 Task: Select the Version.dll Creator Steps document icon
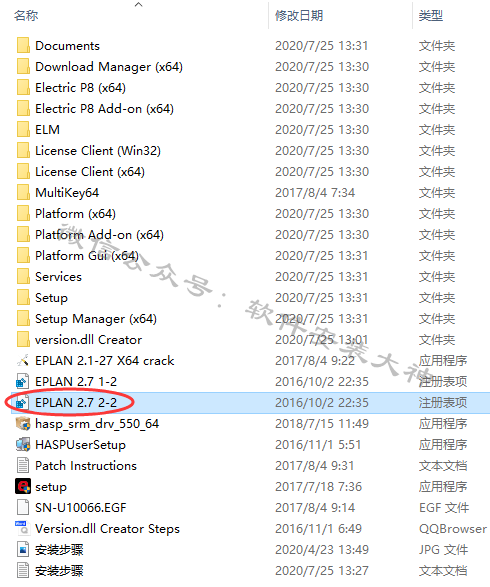click(x=23, y=528)
